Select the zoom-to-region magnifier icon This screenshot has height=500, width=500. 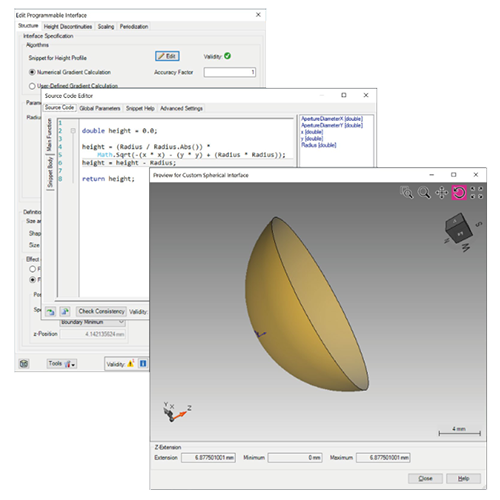(x=407, y=192)
